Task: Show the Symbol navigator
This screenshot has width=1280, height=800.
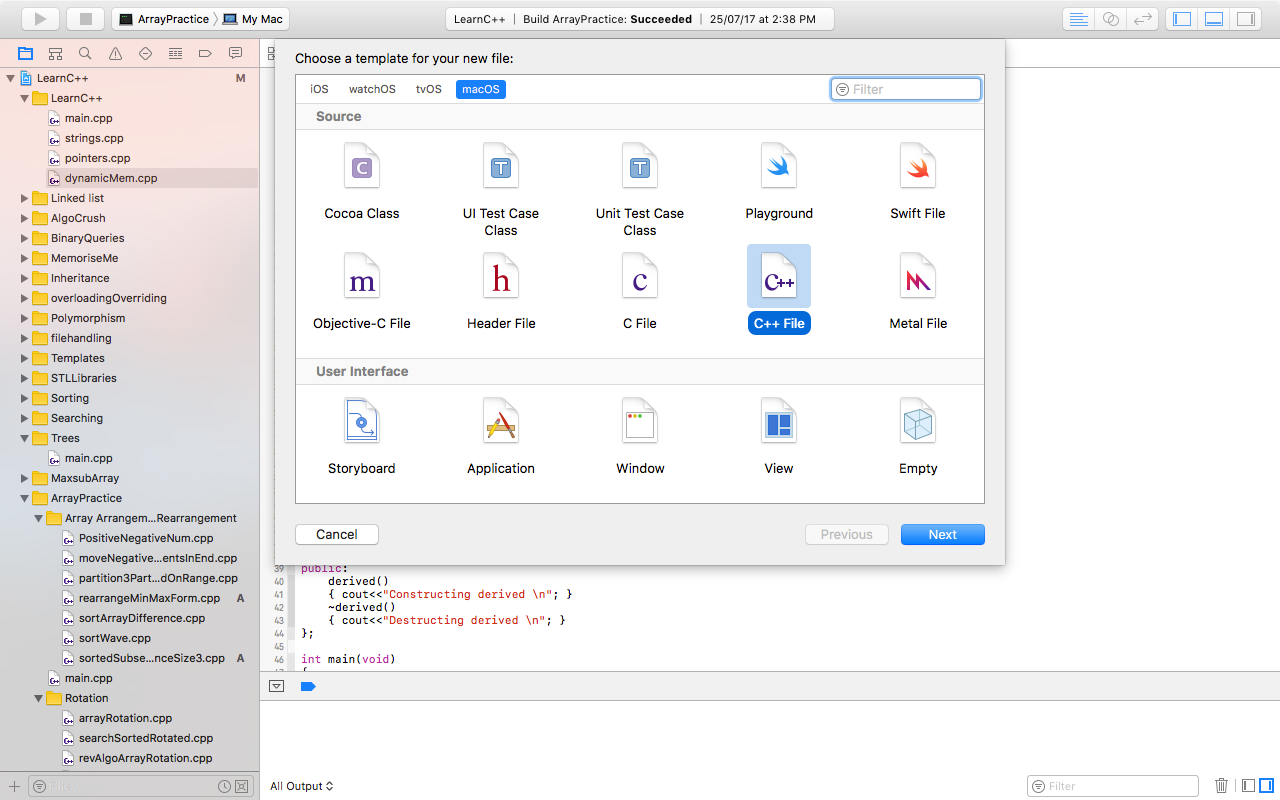Action: pos(55,53)
